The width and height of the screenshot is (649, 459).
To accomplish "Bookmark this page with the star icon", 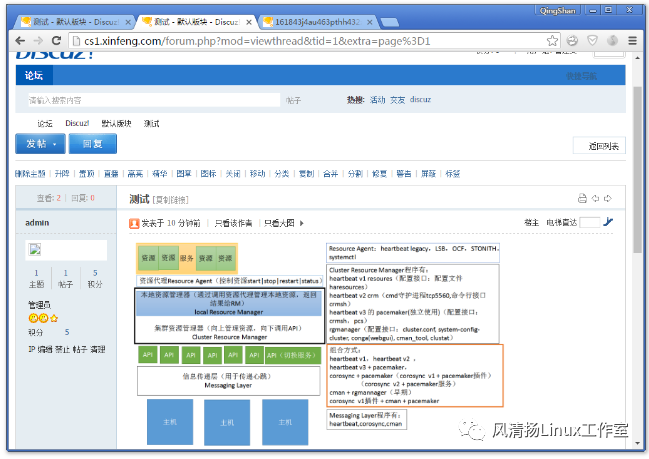I will (552, 41).
